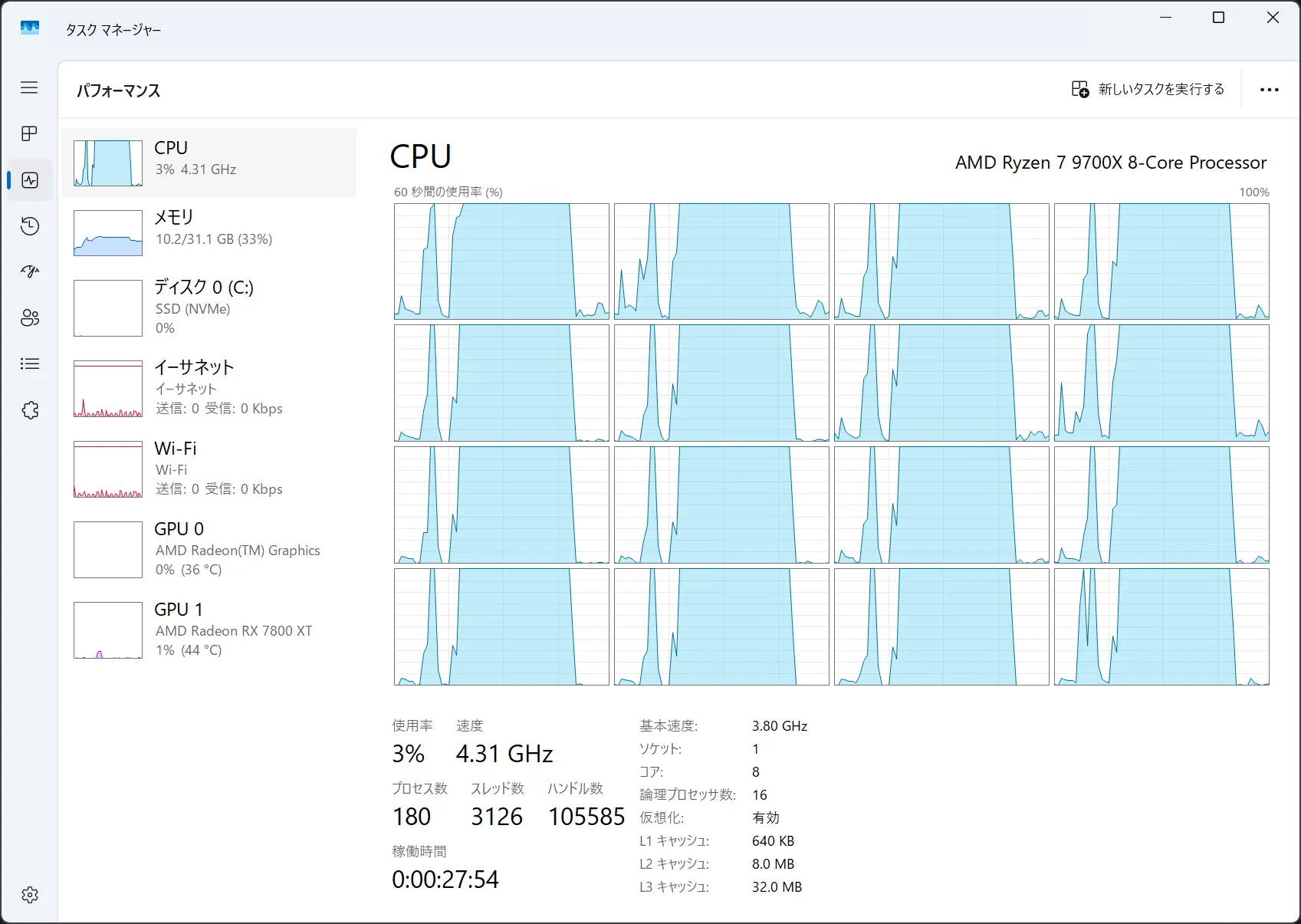This screenshot has height=924, width=1301.
Task: Open the Users page icon
Action: [29, 318]
